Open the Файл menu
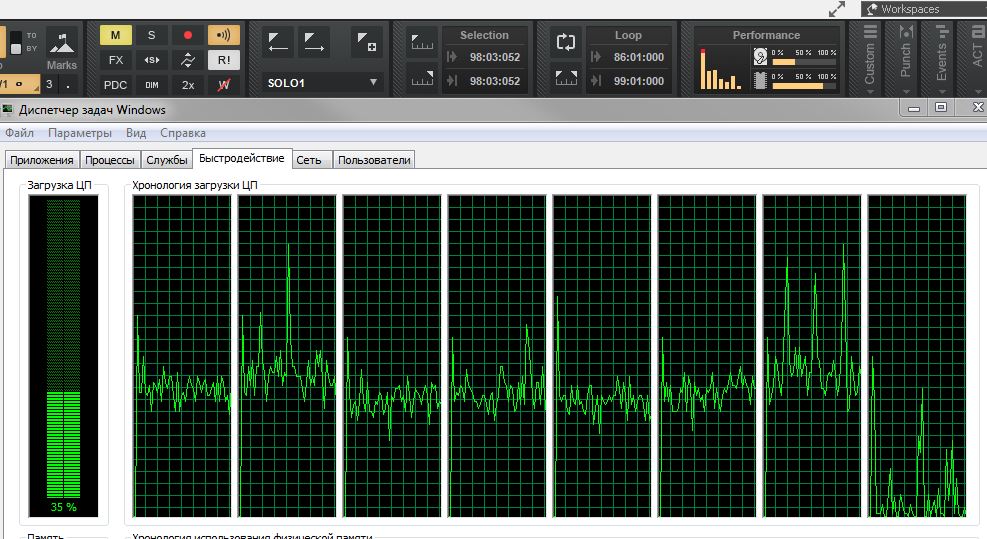The height and width of the screenshot is (539, 987). click(20, 133)
